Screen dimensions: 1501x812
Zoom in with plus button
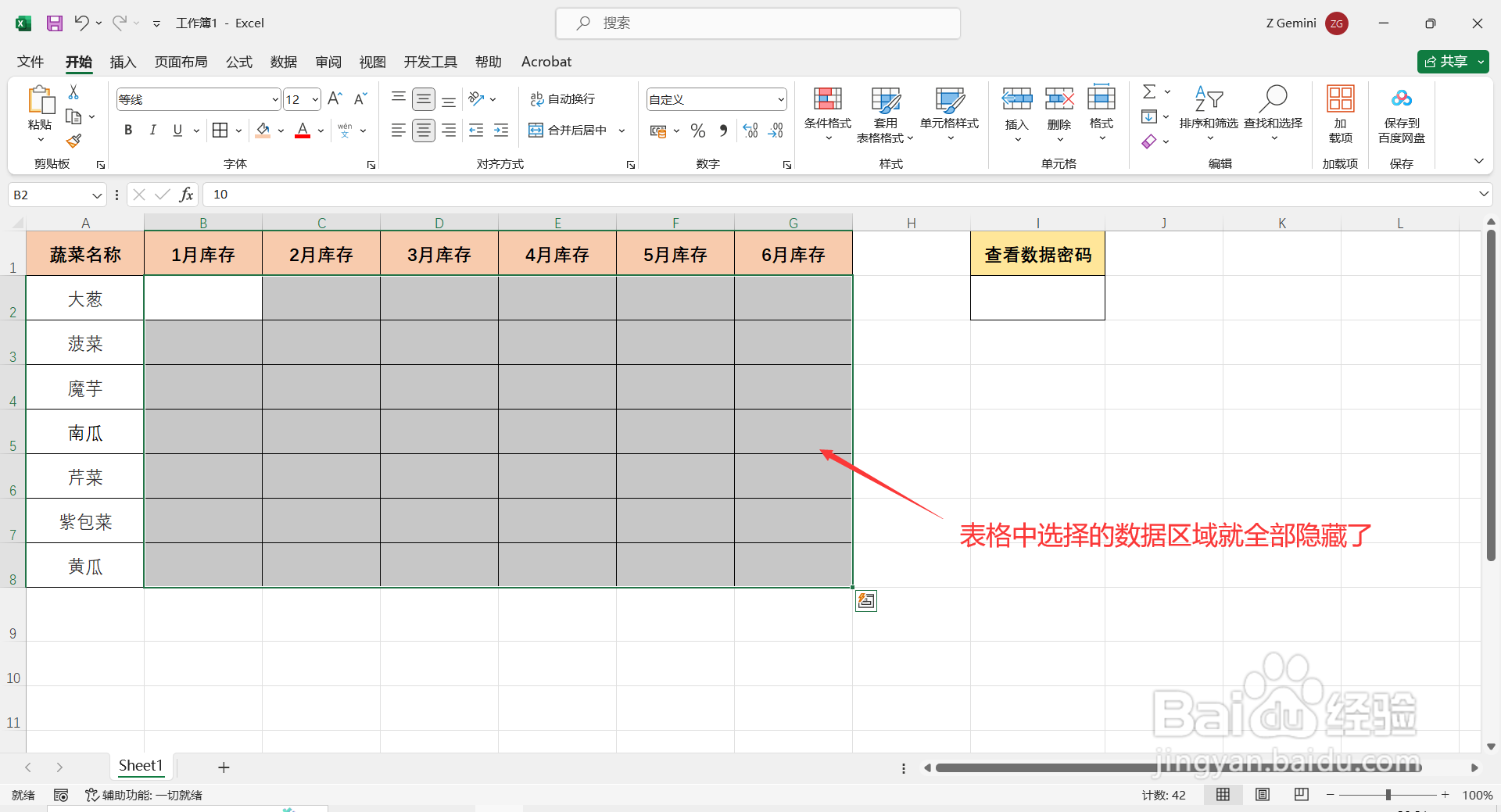click(x=1445, y=795)
